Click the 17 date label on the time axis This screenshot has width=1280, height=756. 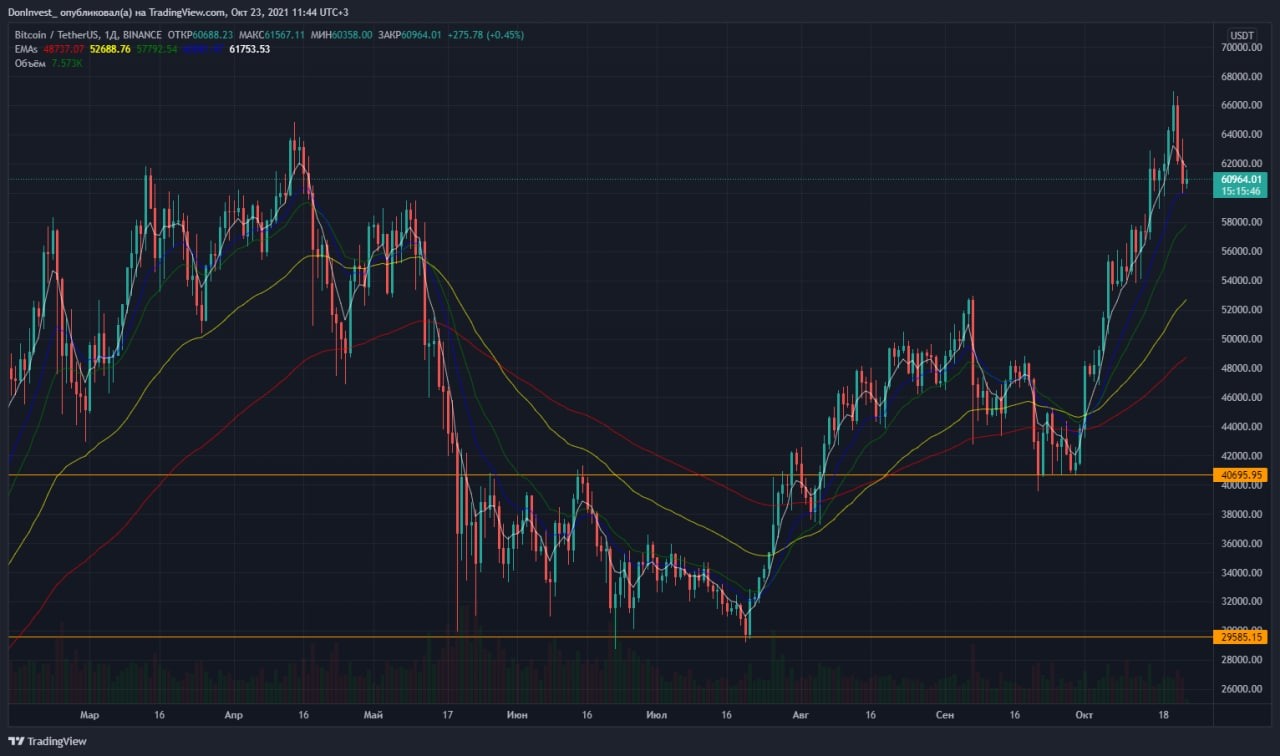coord(448,715)
